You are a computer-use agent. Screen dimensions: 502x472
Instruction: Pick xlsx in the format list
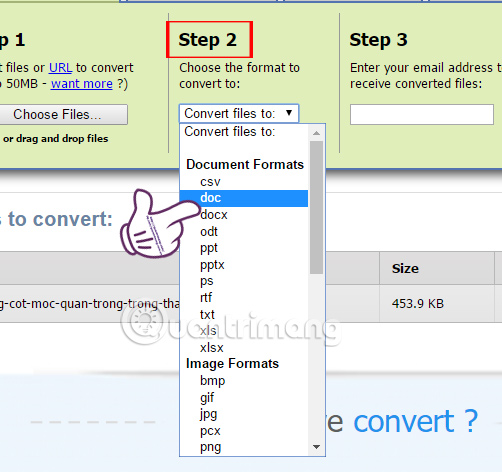[x=244, y=348]
